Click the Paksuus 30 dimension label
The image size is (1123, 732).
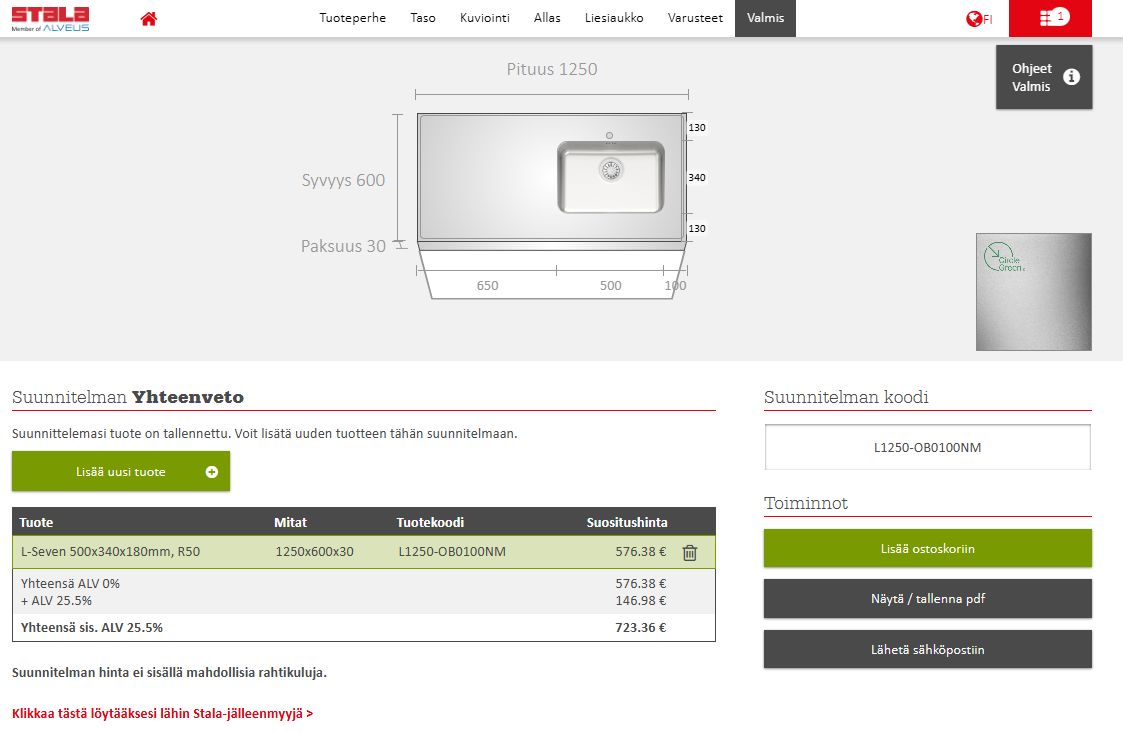tap(343, 246)
